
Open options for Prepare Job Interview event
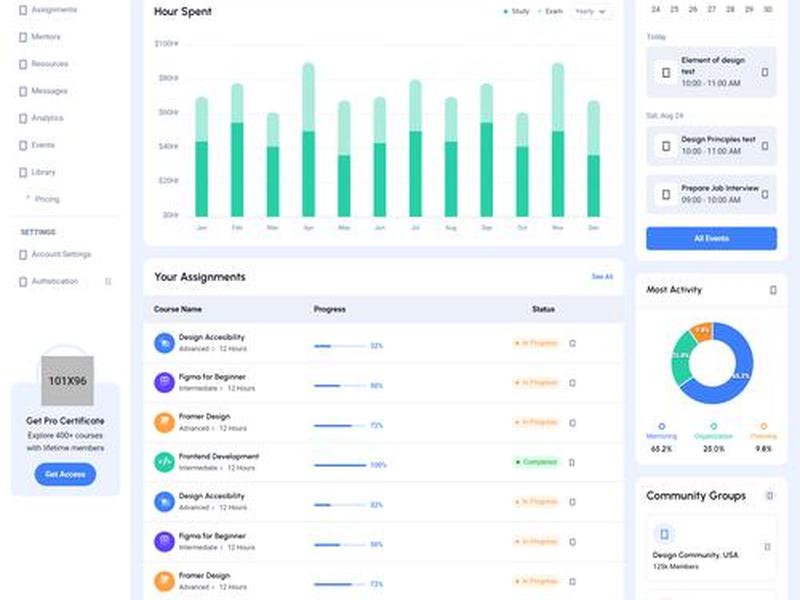765,194
